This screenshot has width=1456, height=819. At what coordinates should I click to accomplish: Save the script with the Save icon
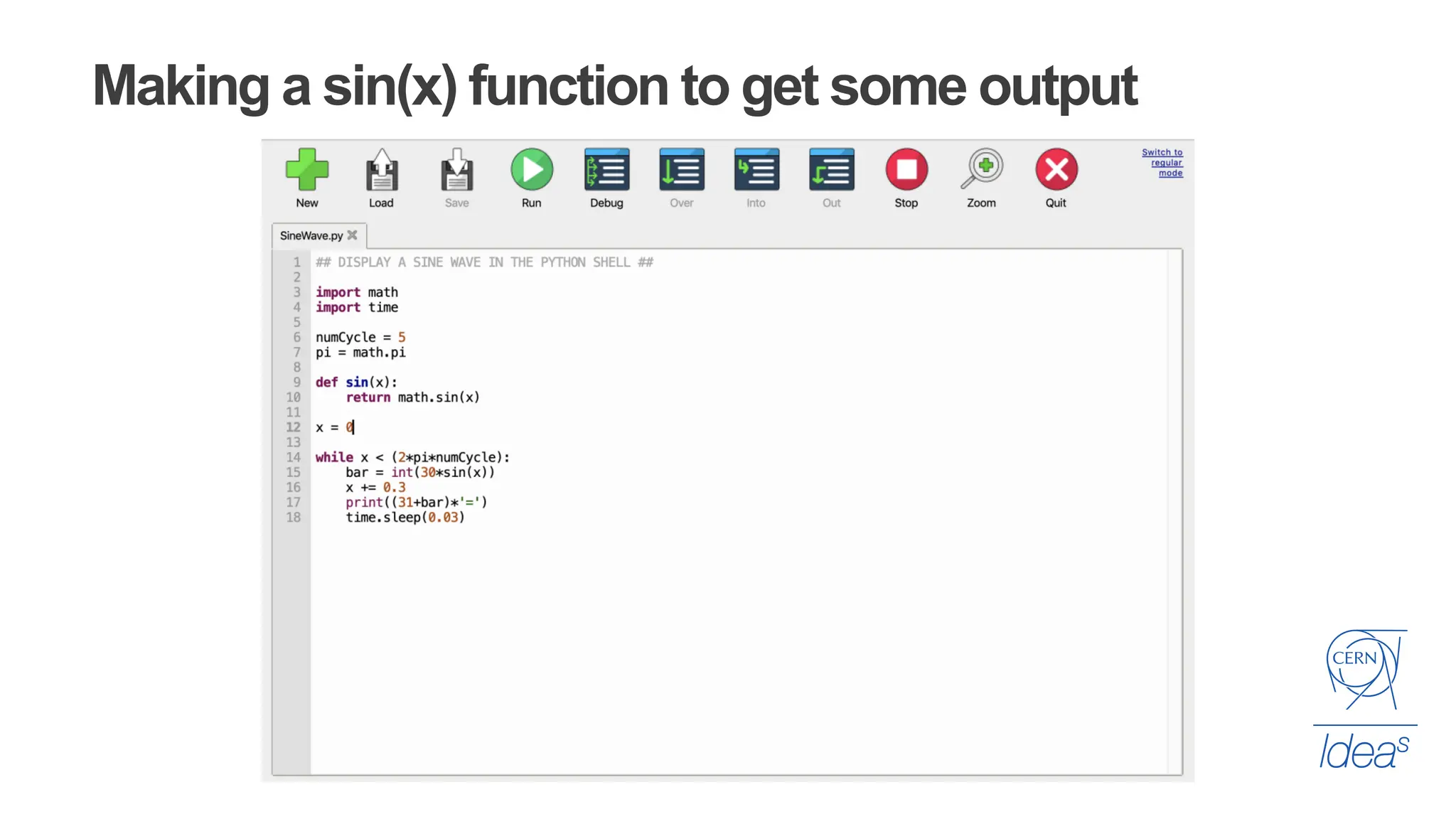pyautogui.click(x=456, y=169)
